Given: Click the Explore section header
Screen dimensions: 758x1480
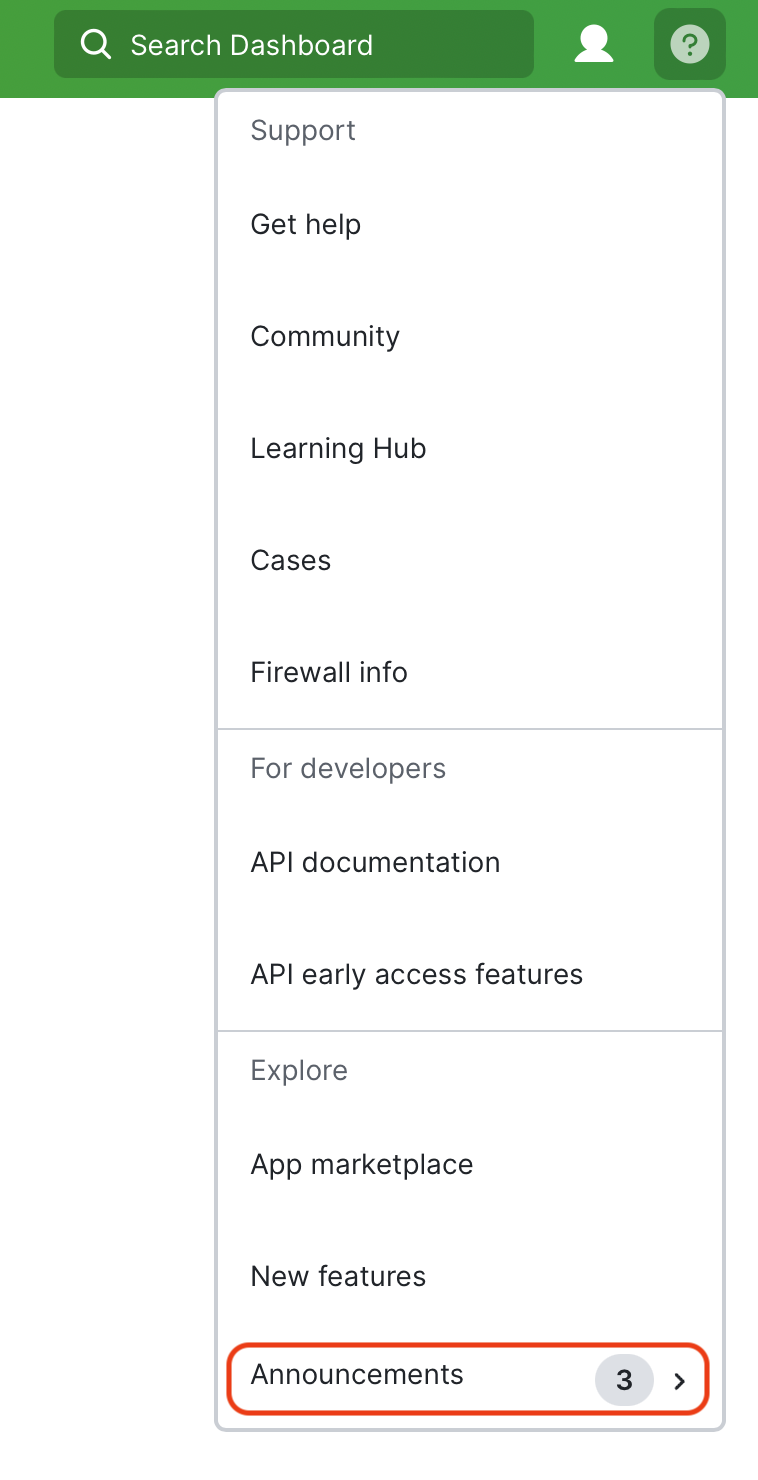Looking at the screenshot, I should pos(298,1070).
